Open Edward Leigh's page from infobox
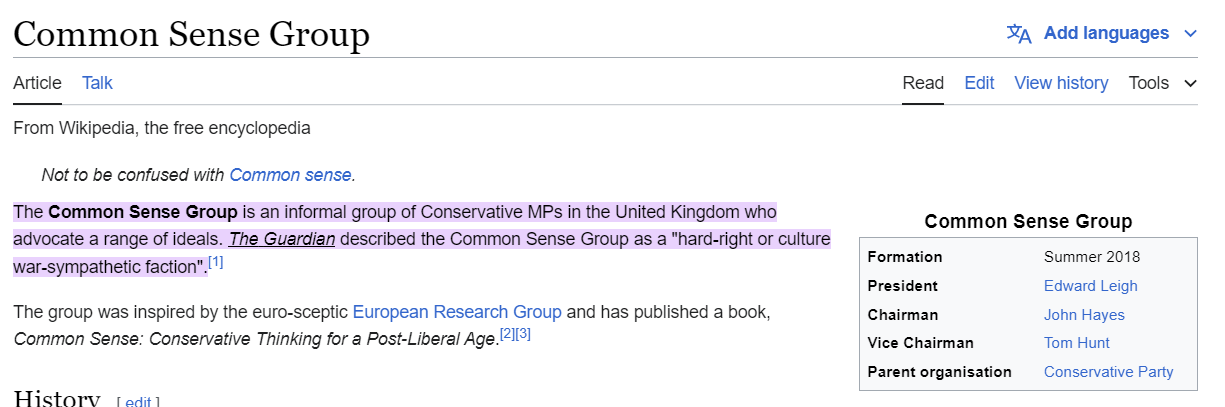The width and height of the screenshot is (1225, 407). pyautogui.click(x=1091, y=286)
